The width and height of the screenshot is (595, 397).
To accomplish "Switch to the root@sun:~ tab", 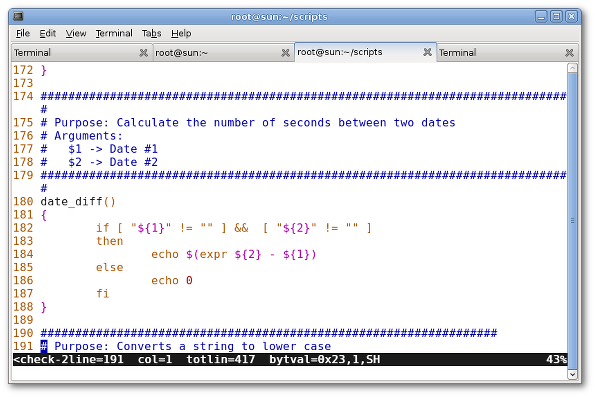I will point(224,53).
